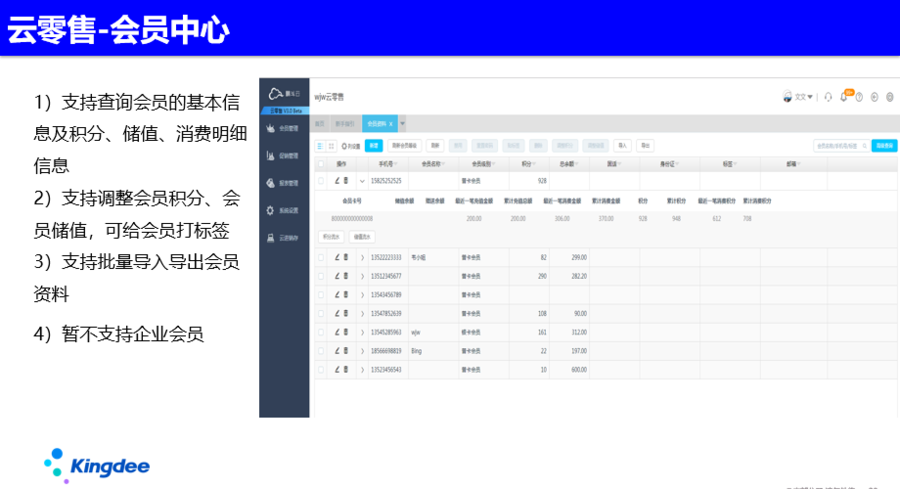
Task: Click the user avatar picture
Action: pos(787,96)
